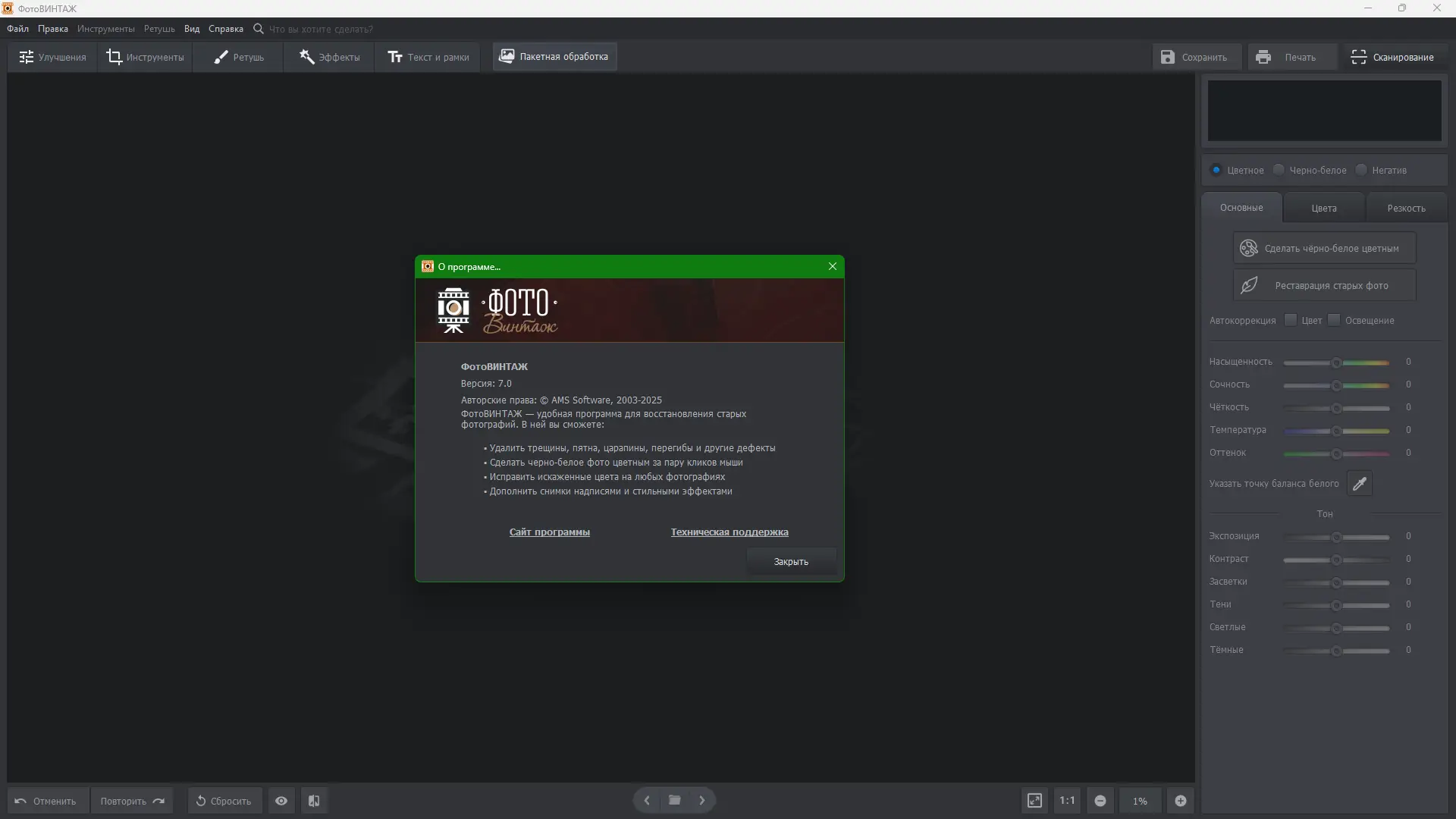This screenshot has height=819, width=1456.
Task: Click the Закрыть button in dialog
Action: pos(791,562)
